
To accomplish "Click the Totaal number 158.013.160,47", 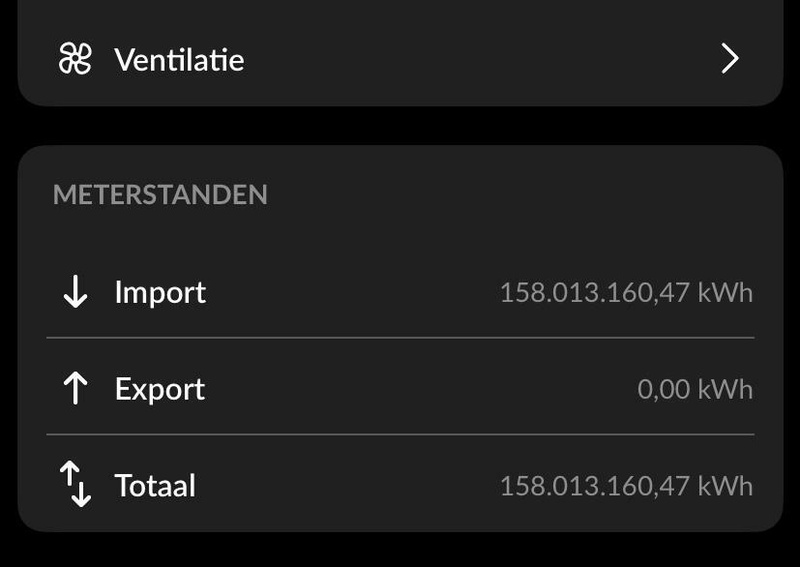I will (x=584, y=486).
